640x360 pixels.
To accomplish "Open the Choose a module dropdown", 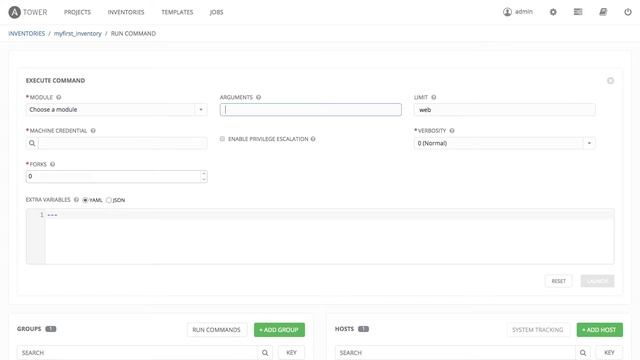I will 116,109.
